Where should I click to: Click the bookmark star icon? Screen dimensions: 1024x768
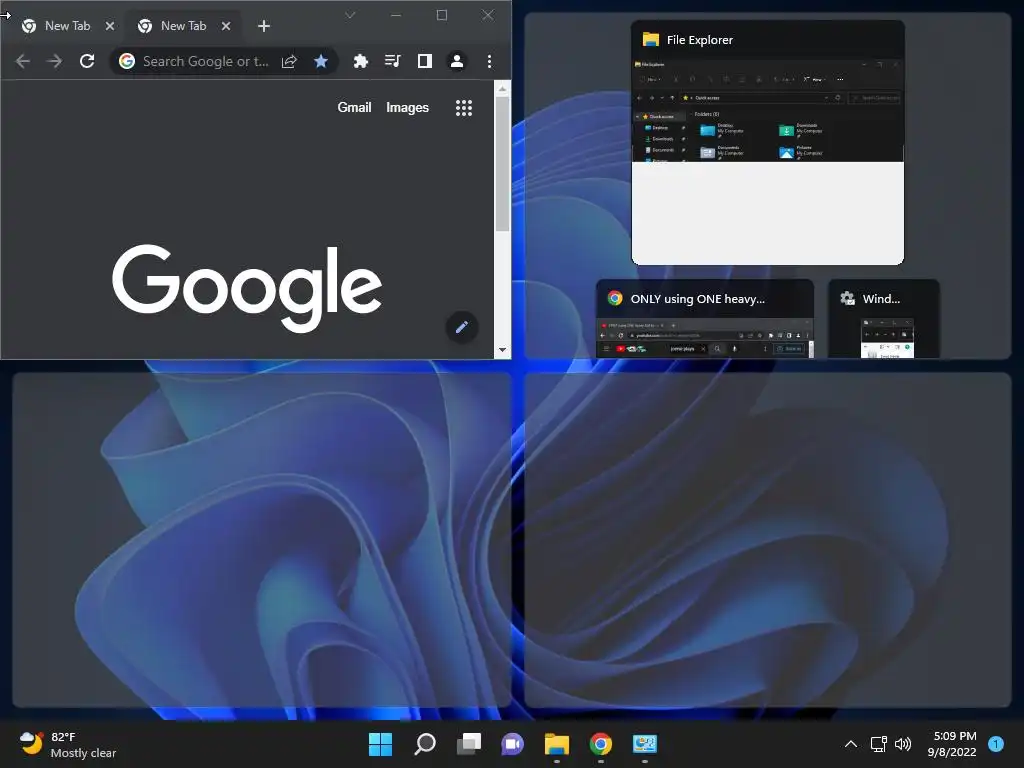pos(321,61)
